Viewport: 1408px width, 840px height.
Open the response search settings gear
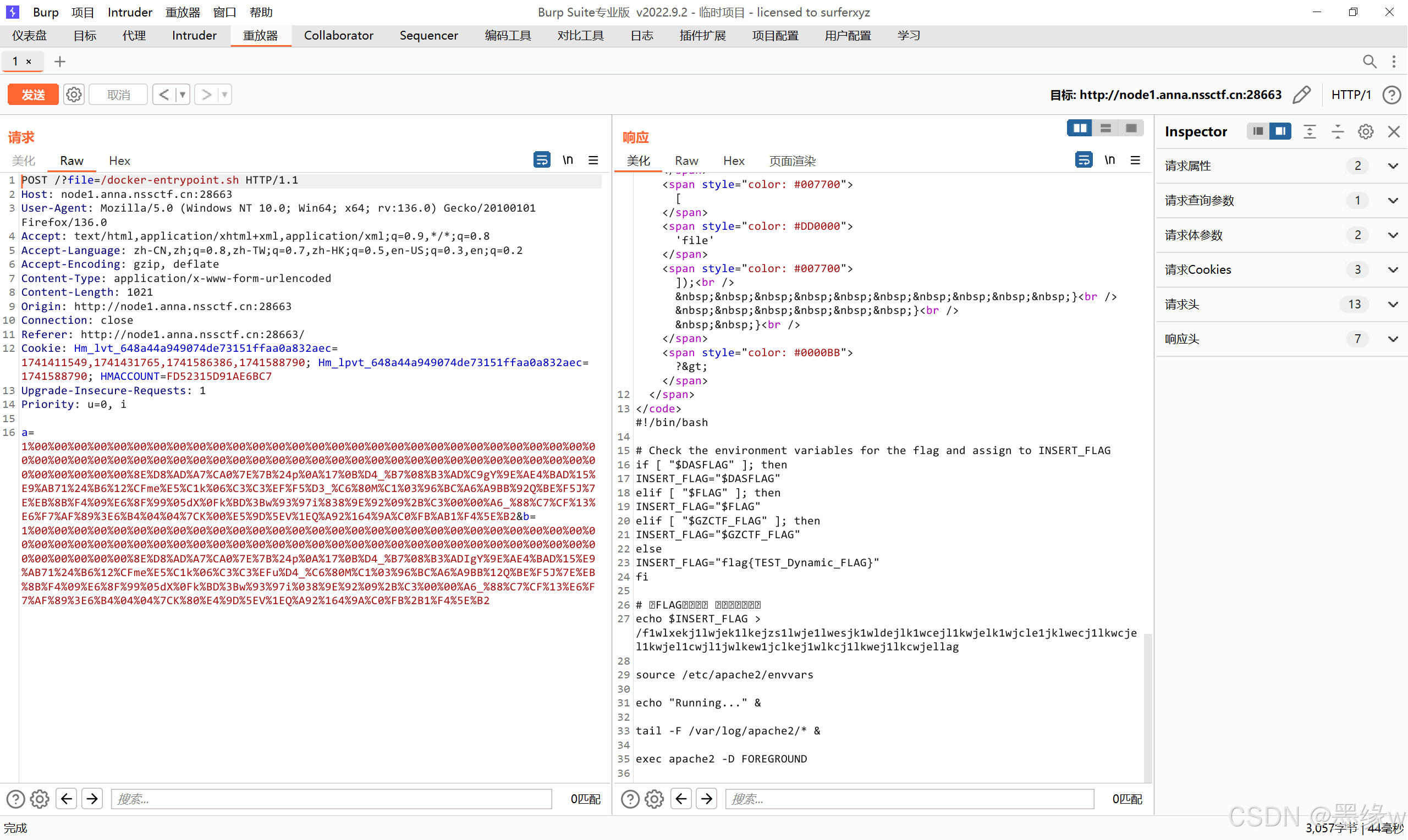coord(654,798)
